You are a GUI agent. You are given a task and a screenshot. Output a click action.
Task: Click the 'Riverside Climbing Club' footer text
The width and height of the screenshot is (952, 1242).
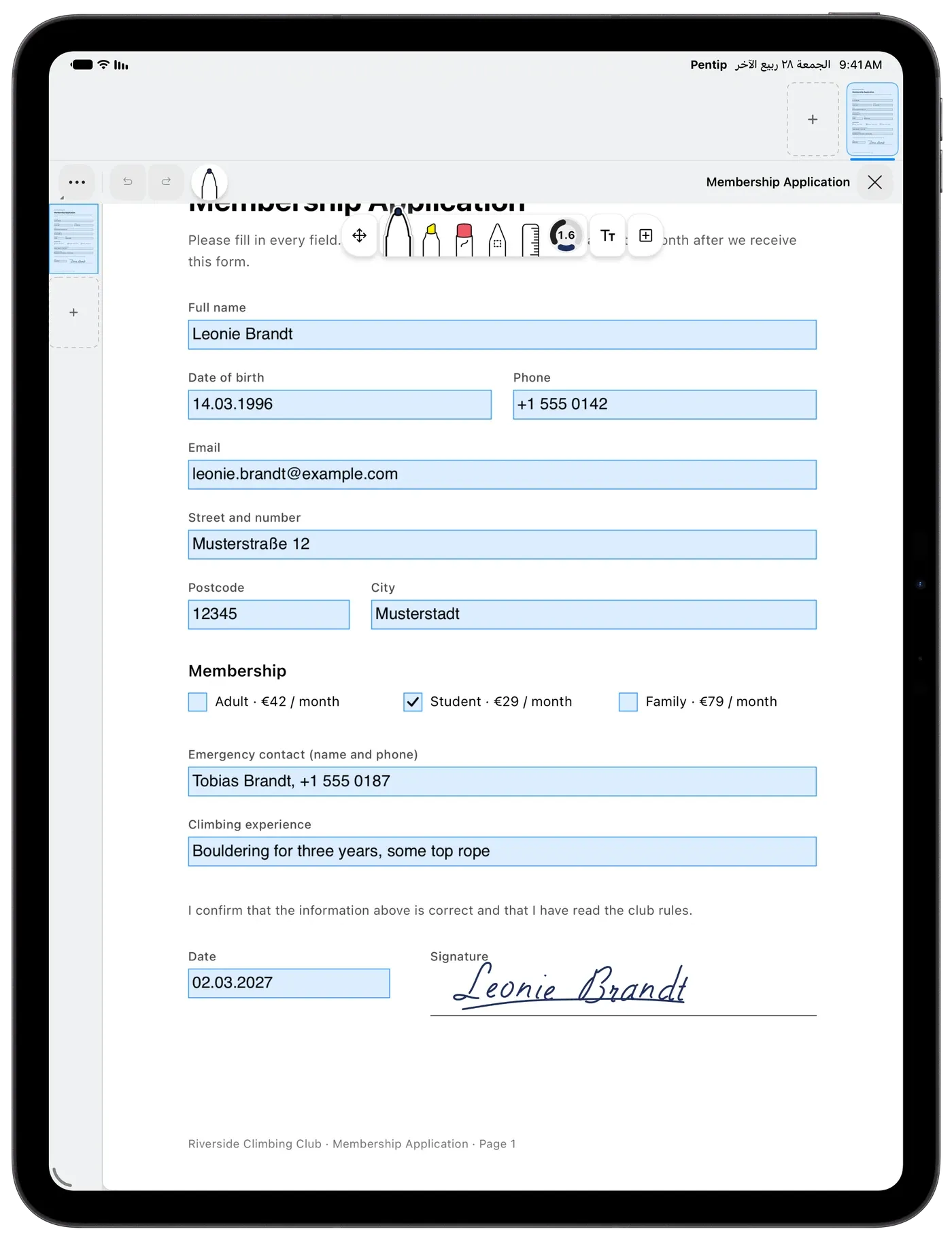point(255,1144)
